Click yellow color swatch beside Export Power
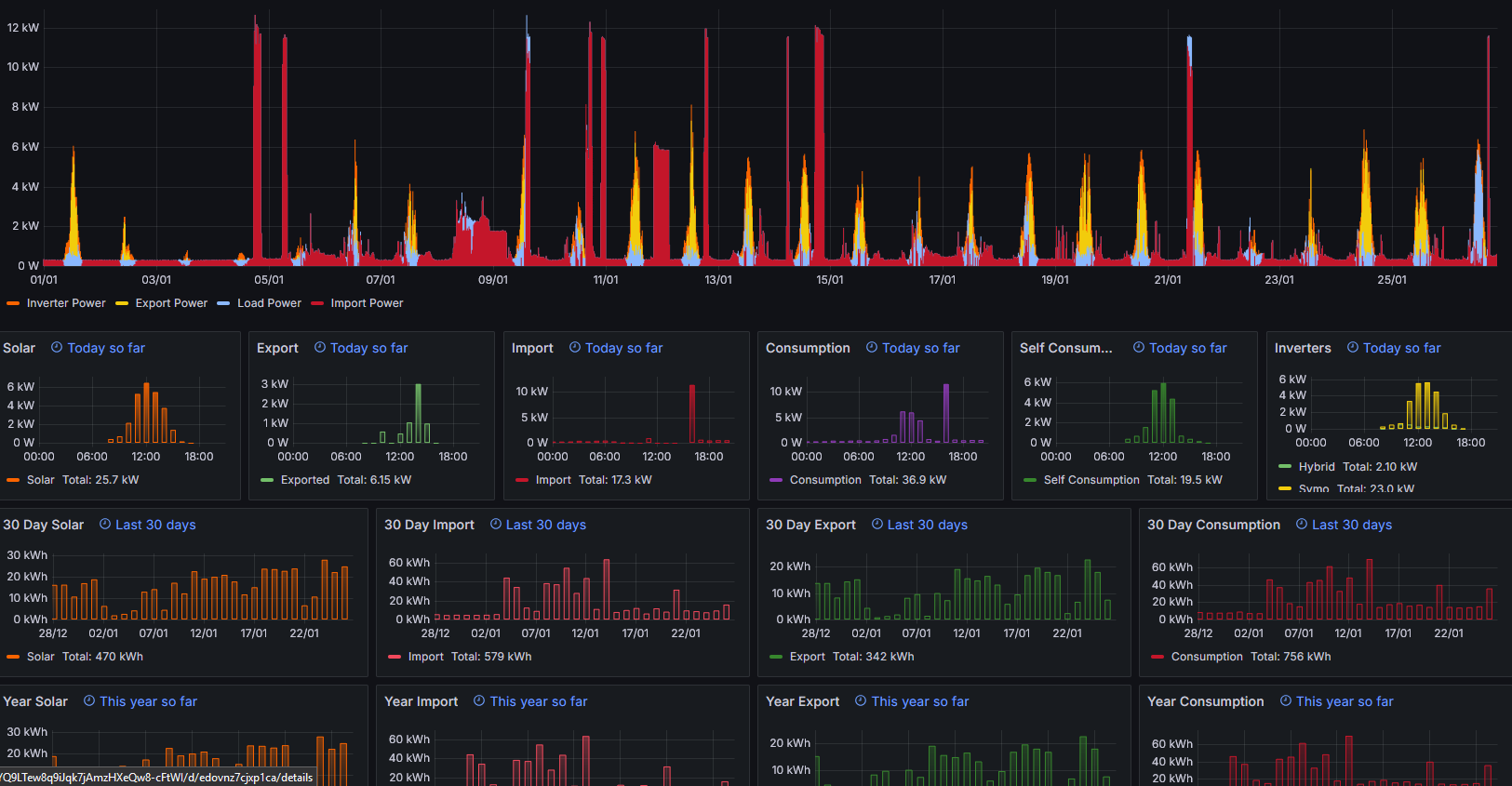Viewport: 1512px width, 786px height. tap(122, 303)
